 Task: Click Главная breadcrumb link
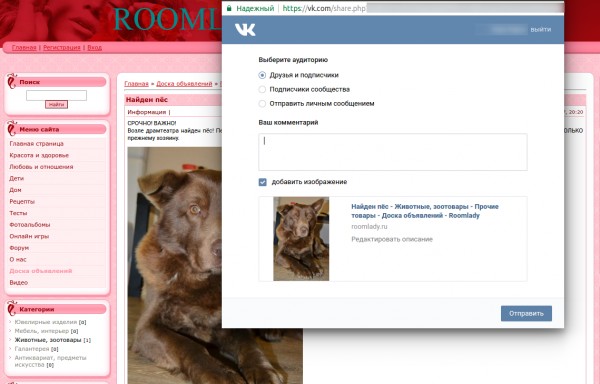click(x=136, y=84)
